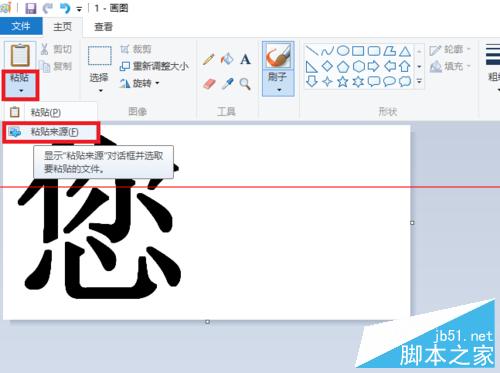Click the canvas bottom-edge resize handle
The image size is (500, 373).
(x=207, y=322)
